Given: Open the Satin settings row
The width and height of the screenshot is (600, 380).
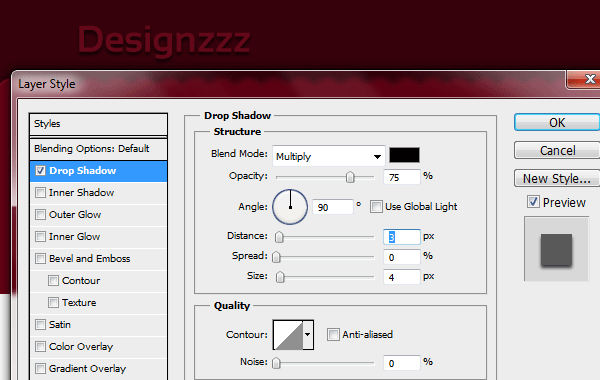Looking at the screenshot, I should click(98, 325).
